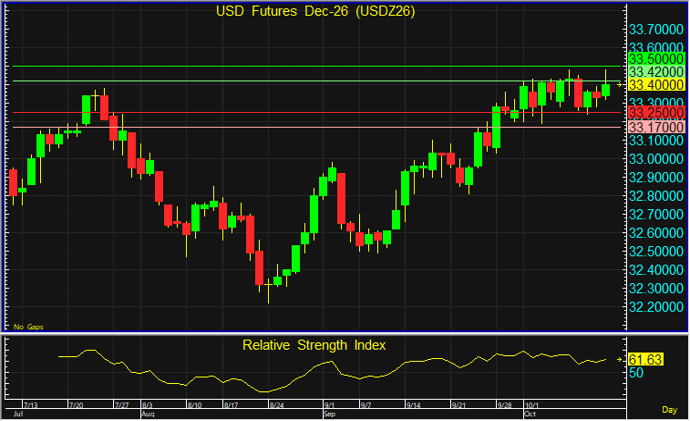Click the 33.70000 price axis label
This screenshot has height=421, width=690.
coord(656,29)
